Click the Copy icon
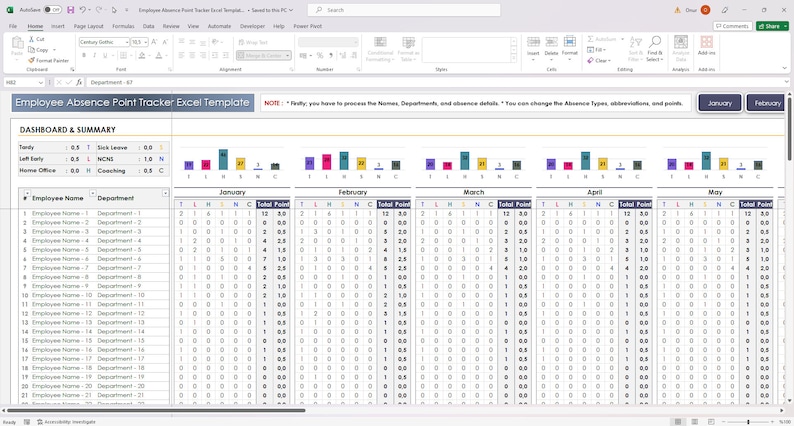794x426 pixels. 31,50
